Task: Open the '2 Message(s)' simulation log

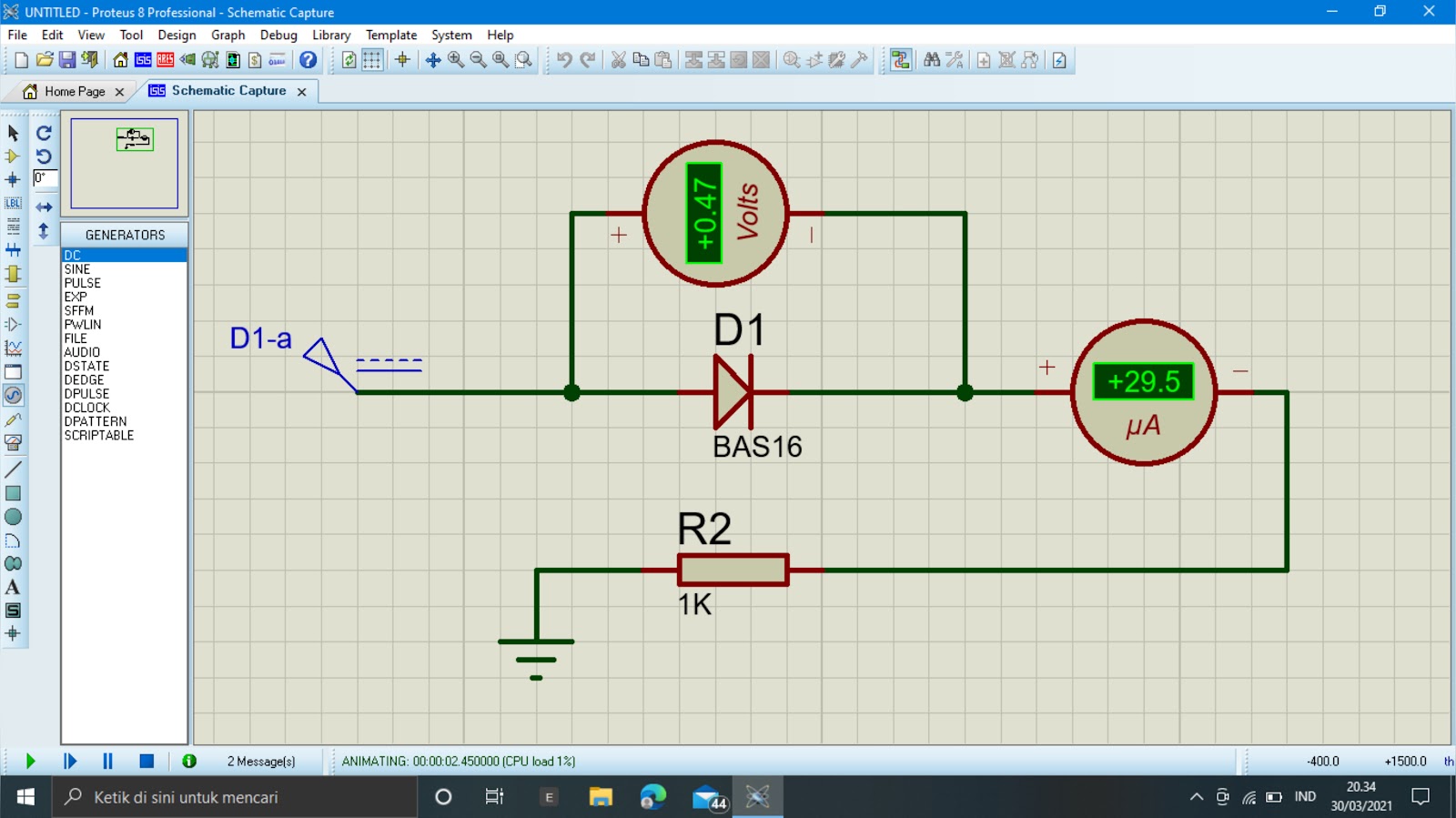Action: click(261, 761)
